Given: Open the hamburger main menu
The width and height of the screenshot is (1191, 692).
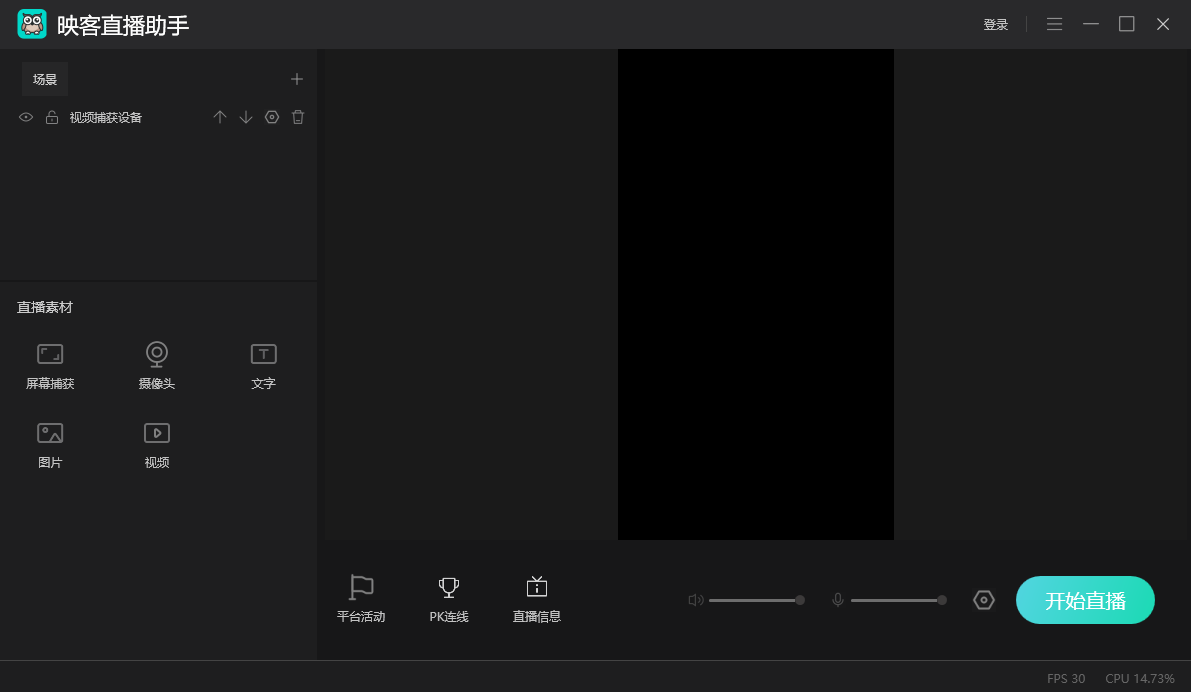Looking at the screenshot, I should [1054, 24].
